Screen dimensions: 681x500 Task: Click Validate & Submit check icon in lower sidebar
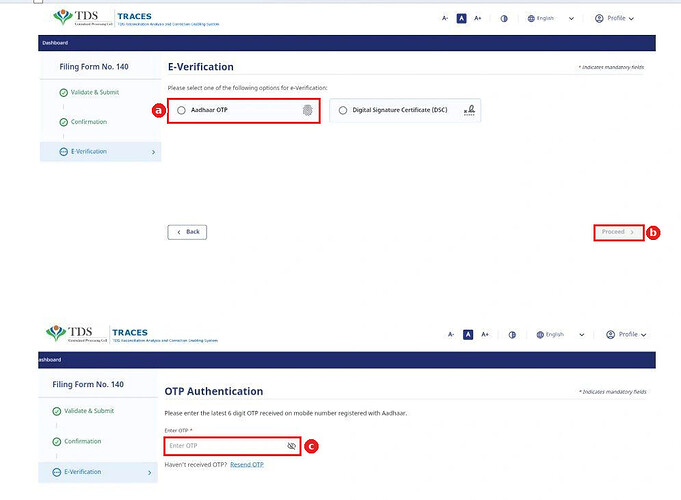click(56, 411)
